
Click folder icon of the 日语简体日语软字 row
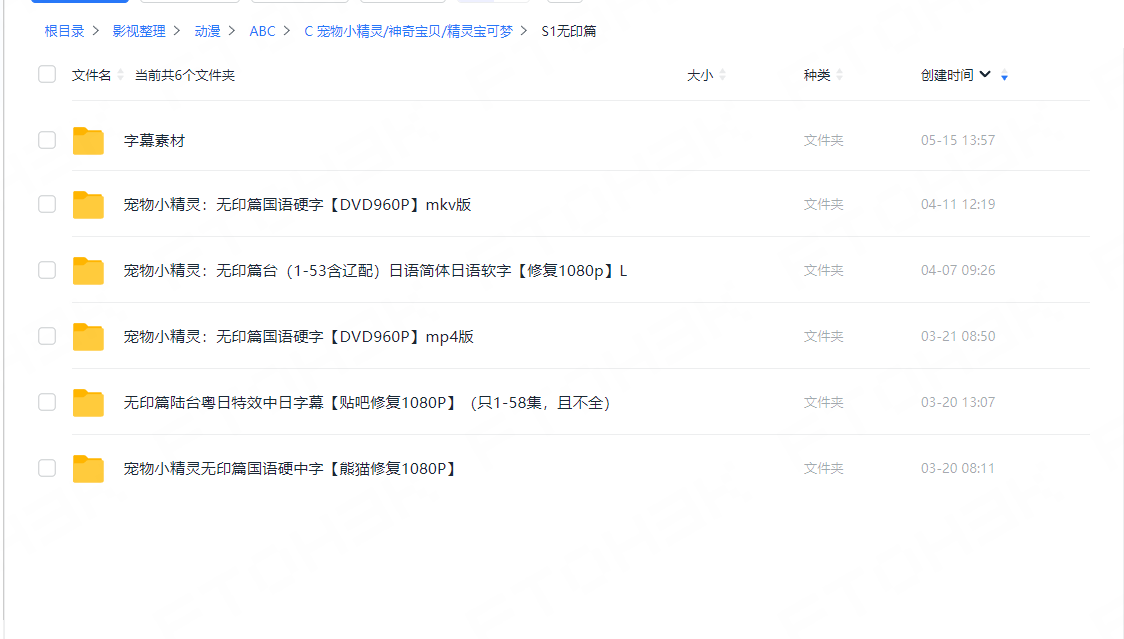88,271
